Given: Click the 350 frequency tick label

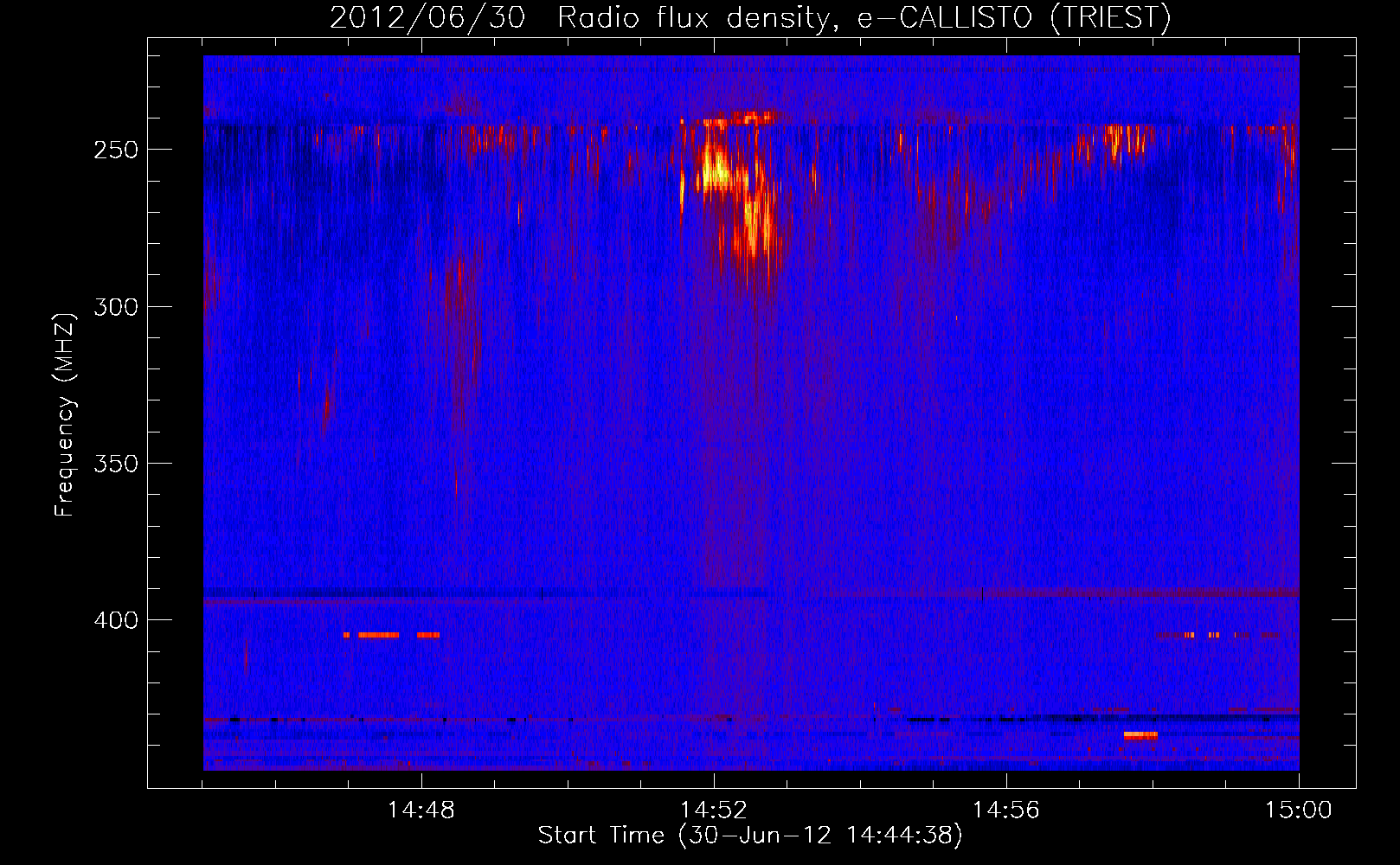Looking at the screenshot, I should (116, 464).
